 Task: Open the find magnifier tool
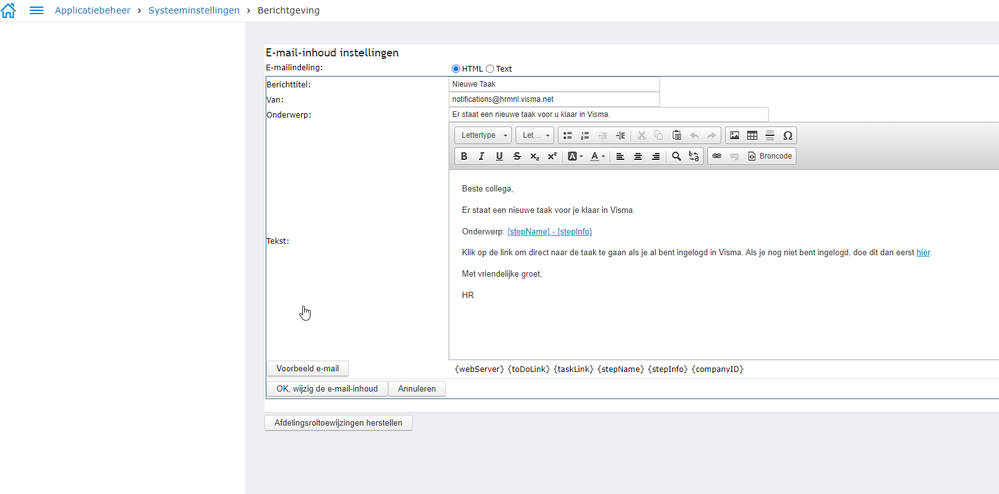tap(677, 156)
